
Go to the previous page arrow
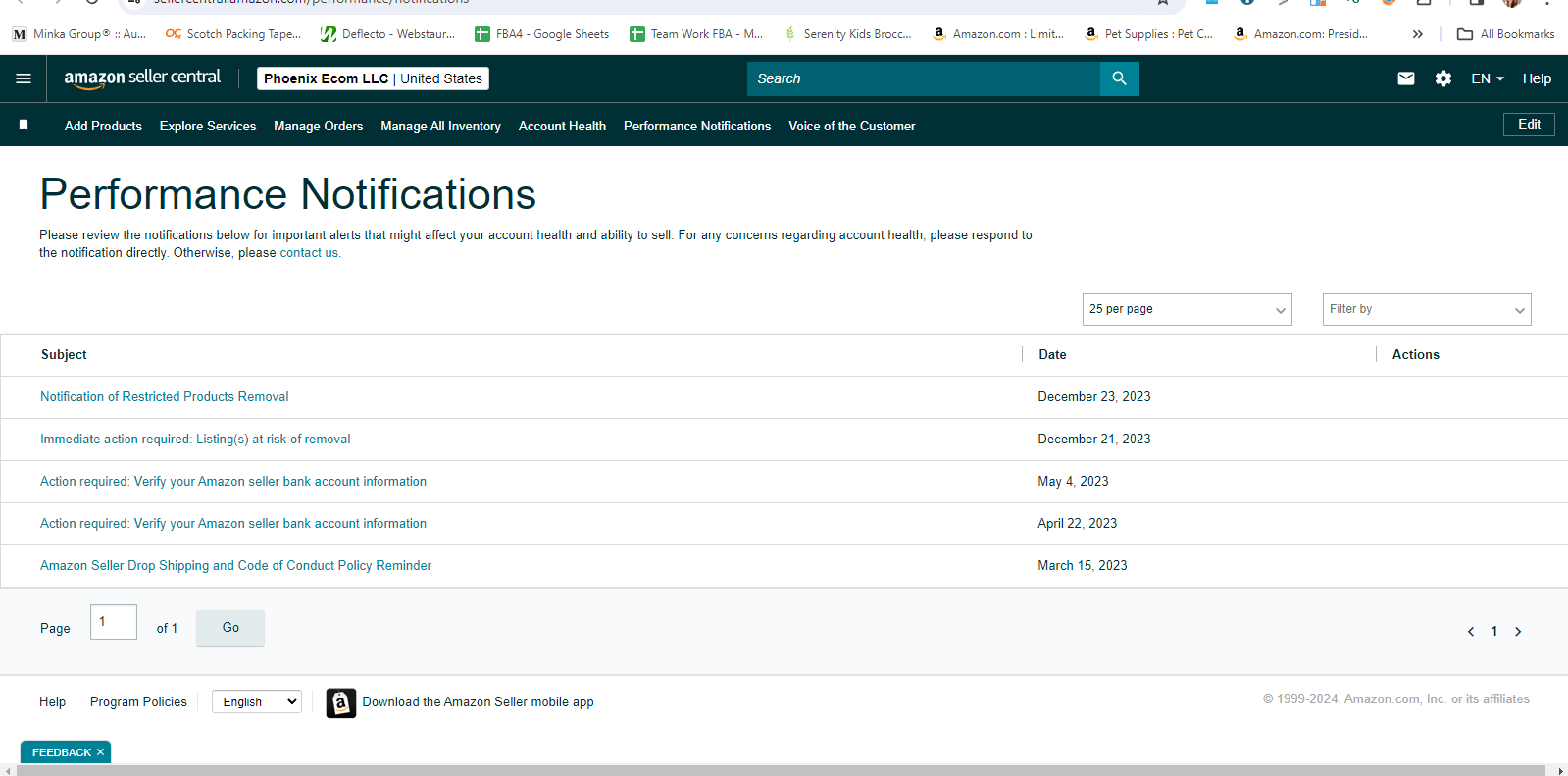pyautogui.click(x=1471, y=631)
